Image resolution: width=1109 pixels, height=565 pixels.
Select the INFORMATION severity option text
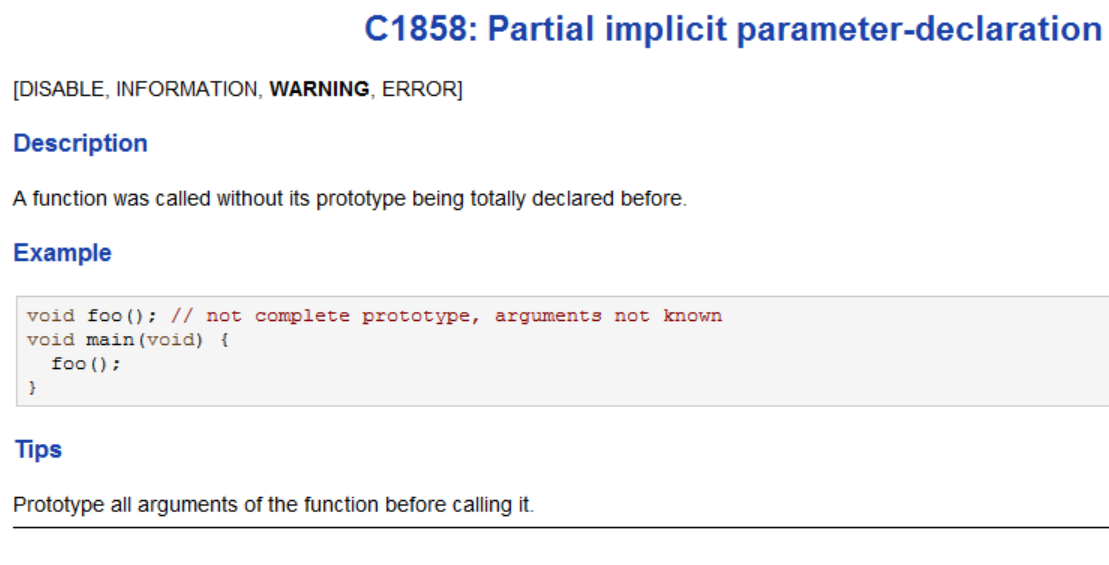(187, 89)
